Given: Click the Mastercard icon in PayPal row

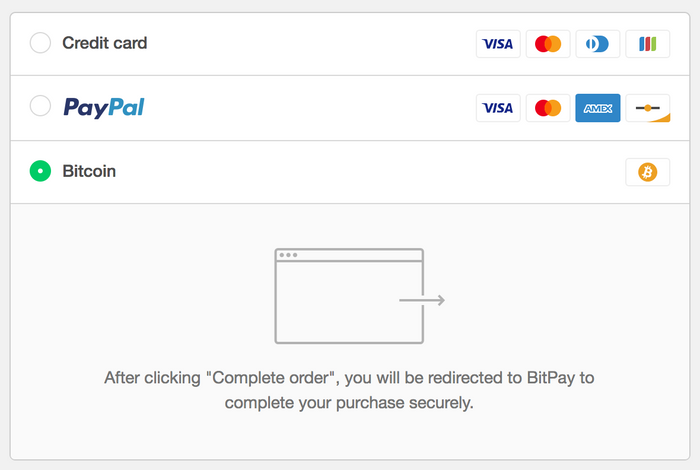Looking at the screenshot, I should (x=548, y=108).
